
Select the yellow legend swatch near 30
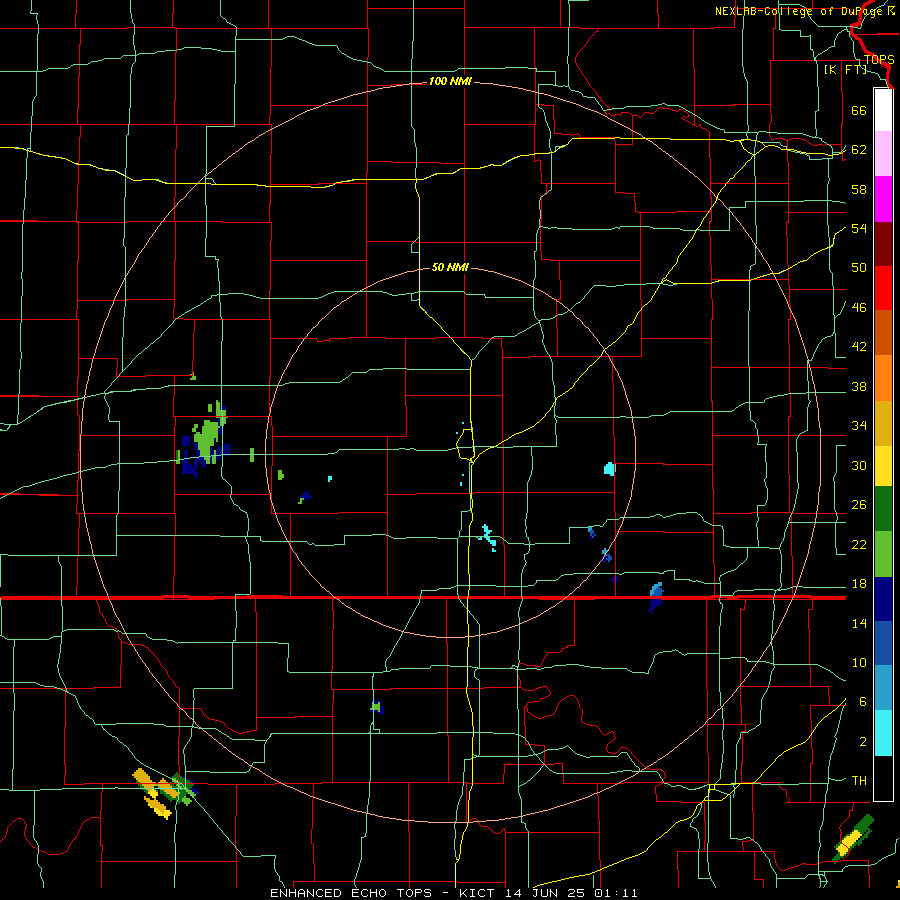(x=883, y=466)
